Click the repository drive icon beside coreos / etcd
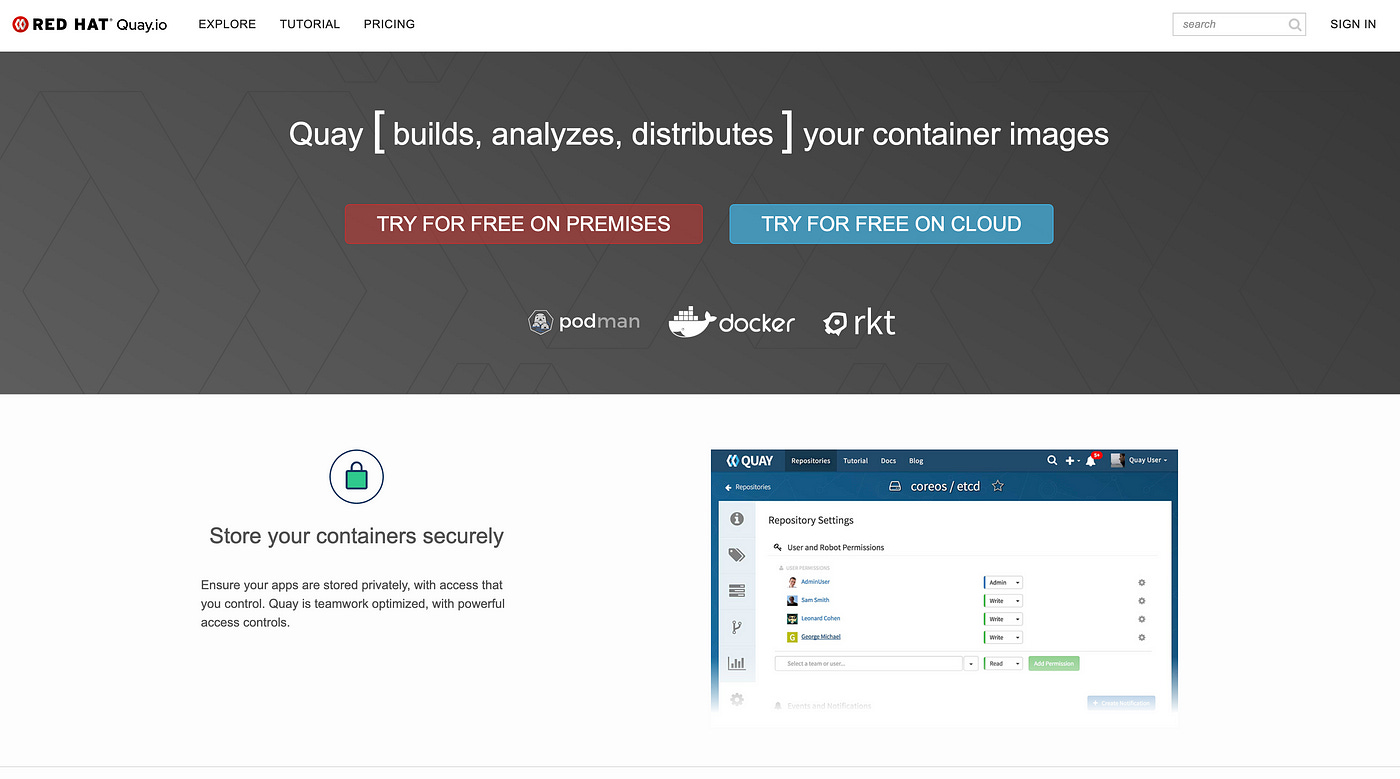 click(x=896, y=487)
